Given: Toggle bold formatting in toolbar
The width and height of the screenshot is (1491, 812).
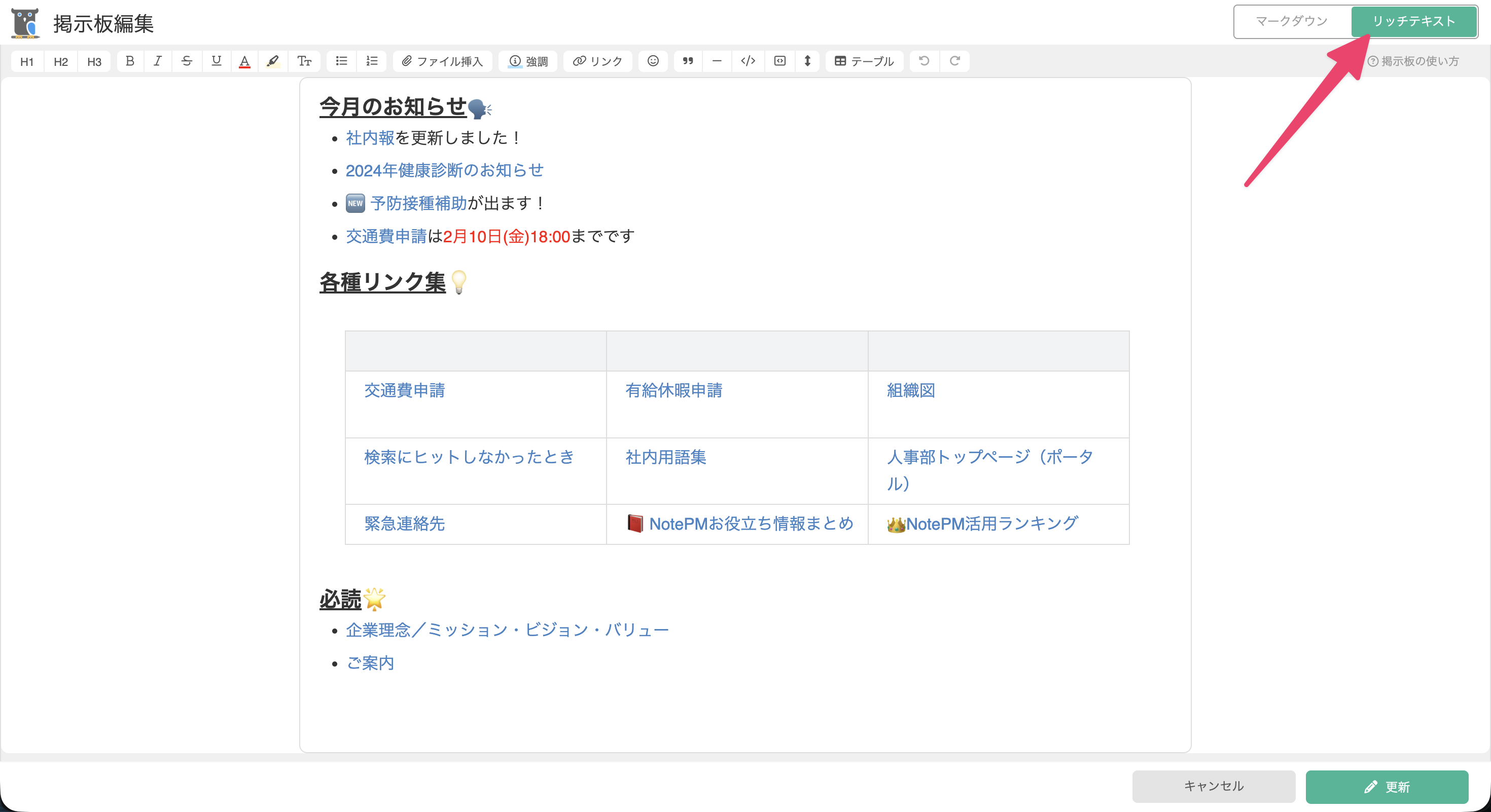Looking at the screenshot, I should [x=130, y=61].
